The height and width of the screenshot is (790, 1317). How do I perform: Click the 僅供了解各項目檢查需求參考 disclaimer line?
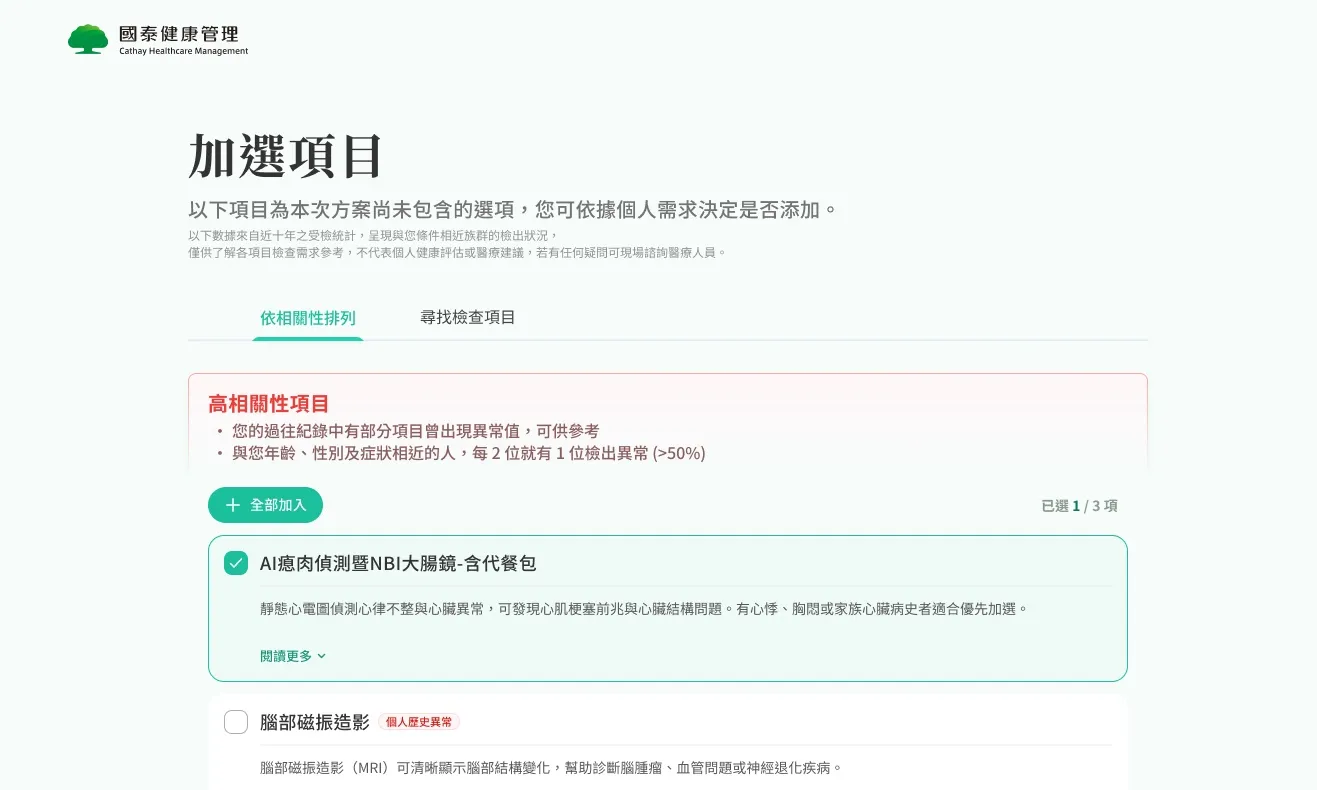click(457, 253)
